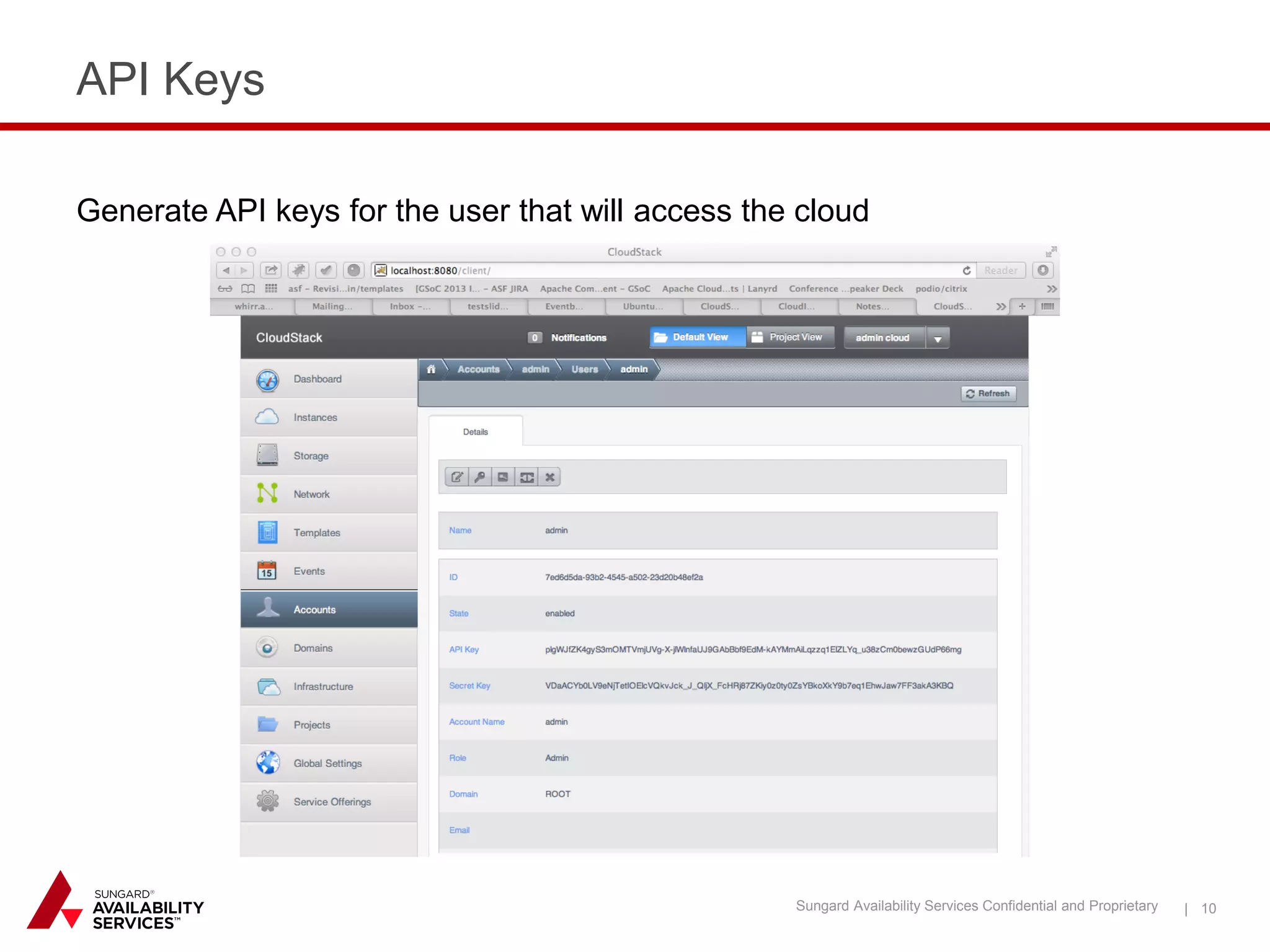This screenshot has width=1270, height=952.
Task: Click the Accounts breadcrumb
Action: coord(478,369)
